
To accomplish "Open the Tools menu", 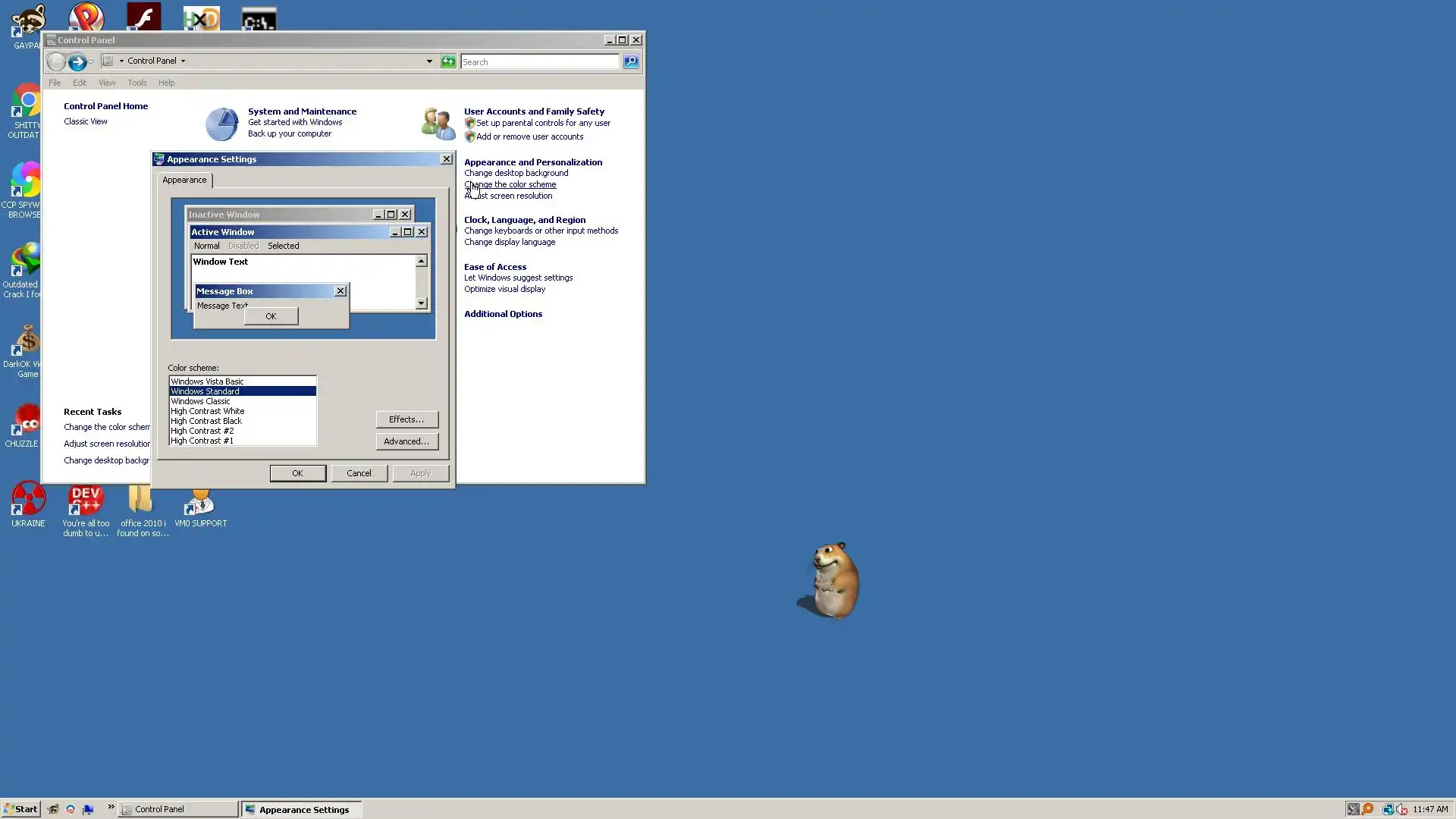I will pos(136,83).
